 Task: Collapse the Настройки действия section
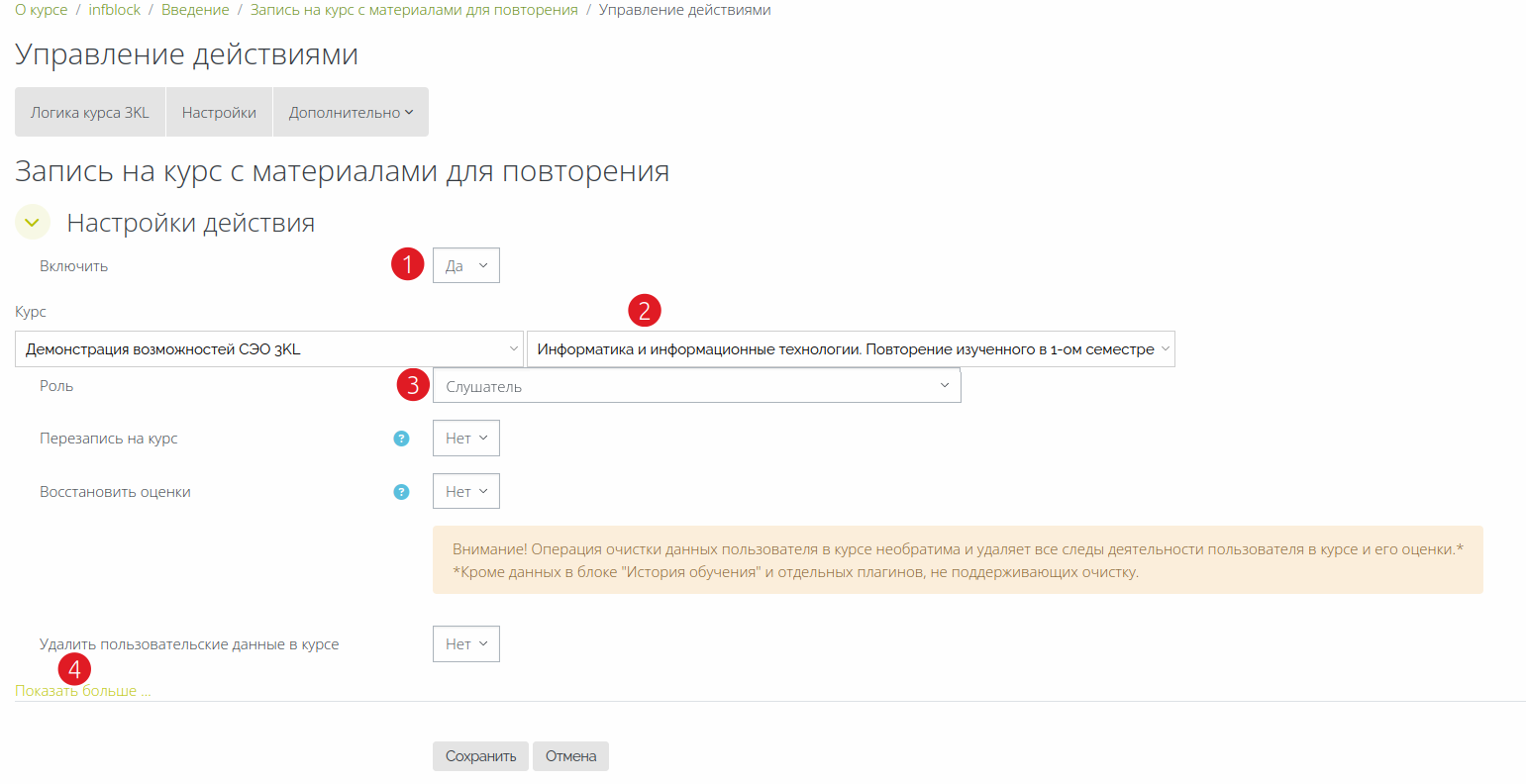(x=32, y=223)
